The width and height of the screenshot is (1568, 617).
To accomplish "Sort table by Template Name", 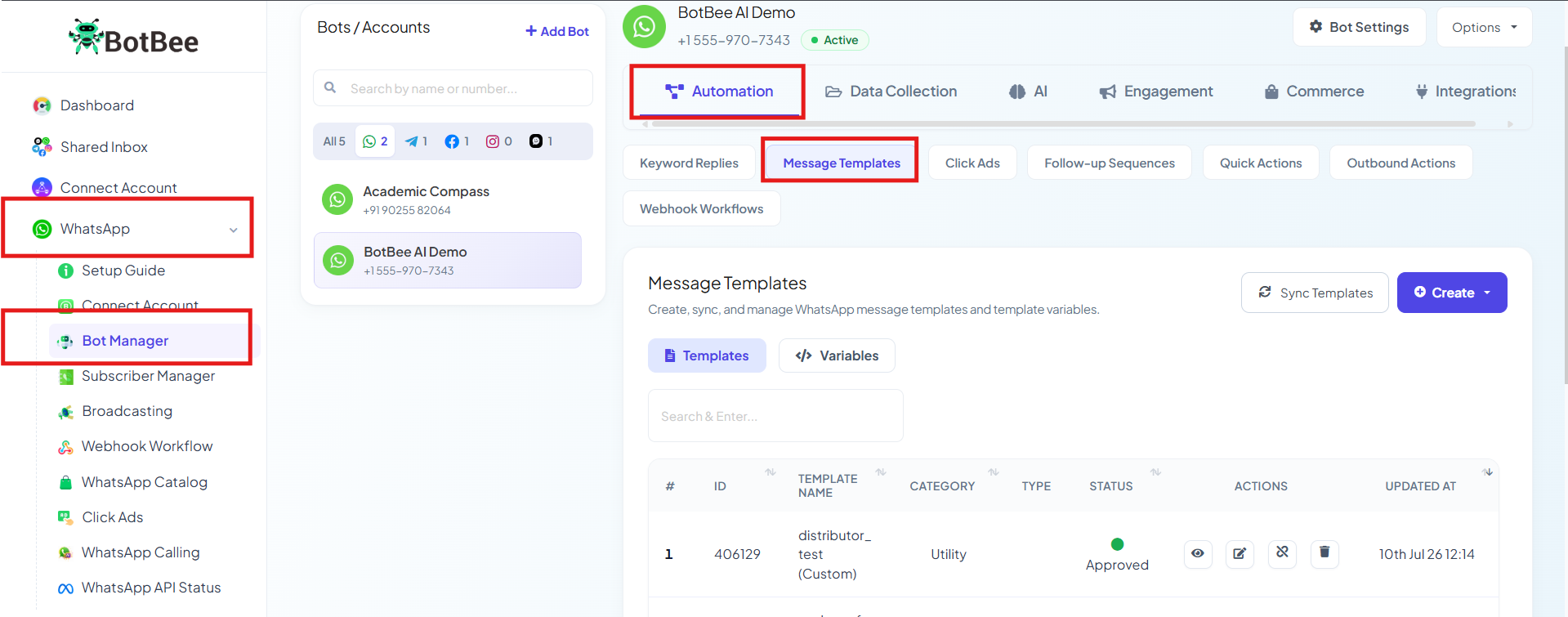I will tap(880, 472).
